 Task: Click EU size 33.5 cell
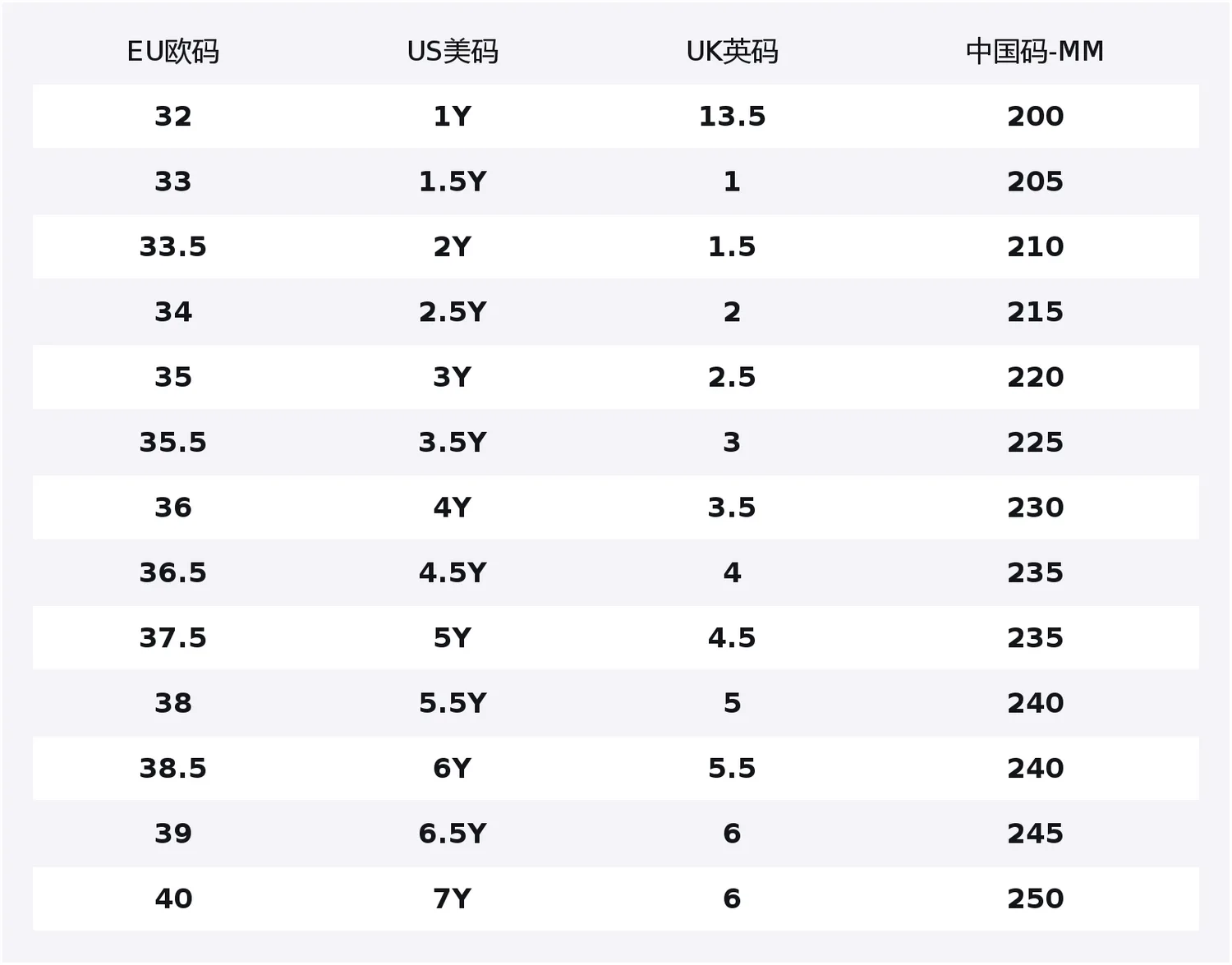click(173, 247)
